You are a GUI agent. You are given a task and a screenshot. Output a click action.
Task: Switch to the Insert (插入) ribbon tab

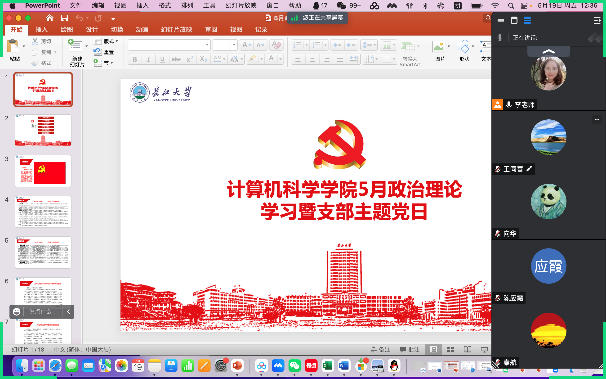click(x=41, y=30)
